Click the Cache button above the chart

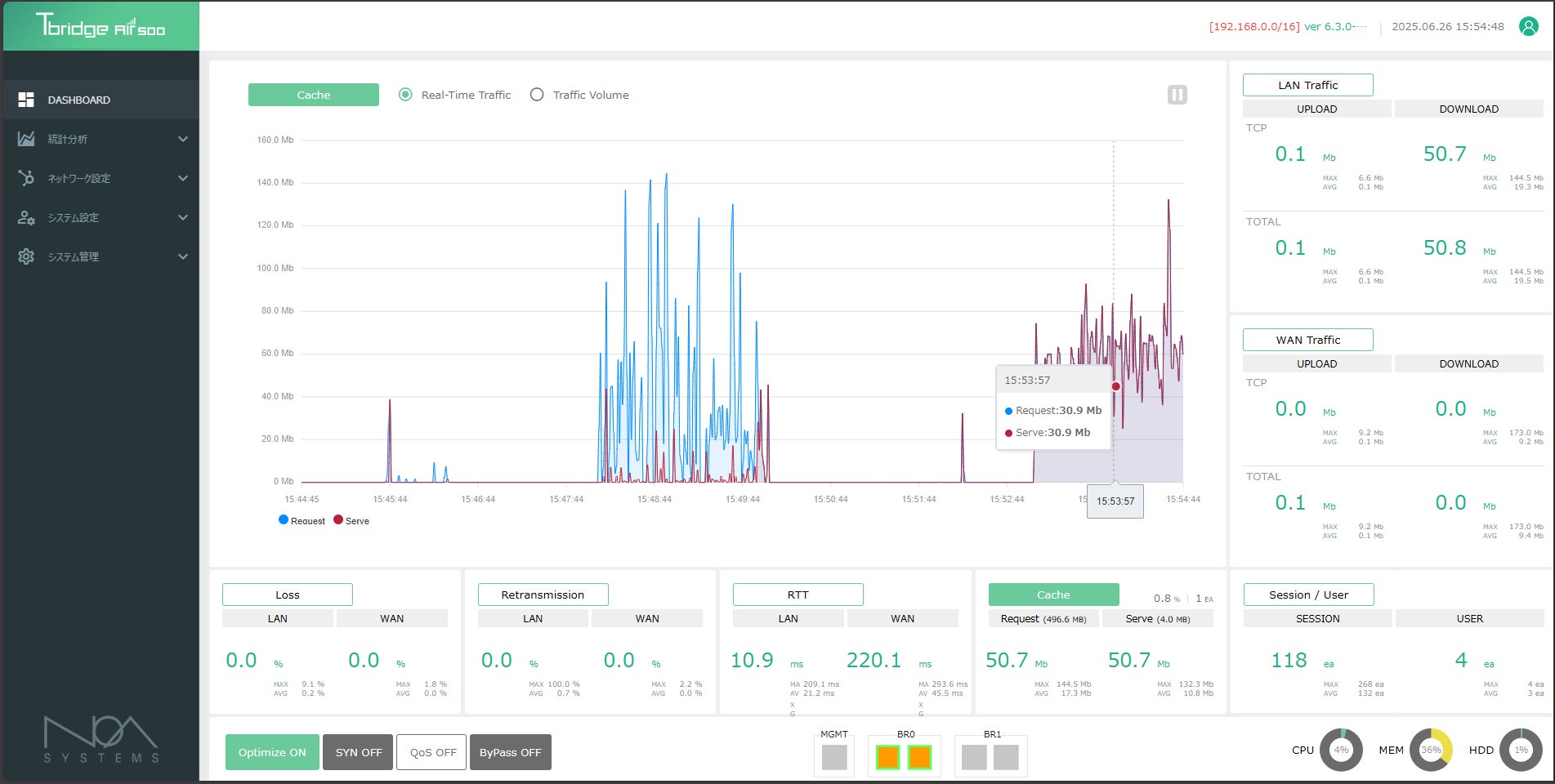coord(314,95)
